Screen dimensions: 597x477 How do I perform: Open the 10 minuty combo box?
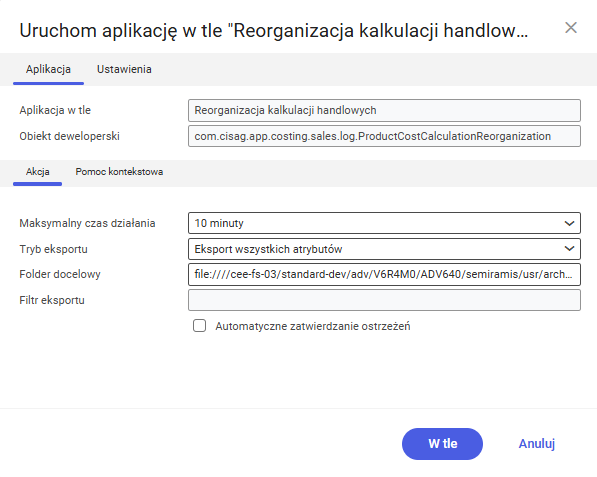coord(384,223)
